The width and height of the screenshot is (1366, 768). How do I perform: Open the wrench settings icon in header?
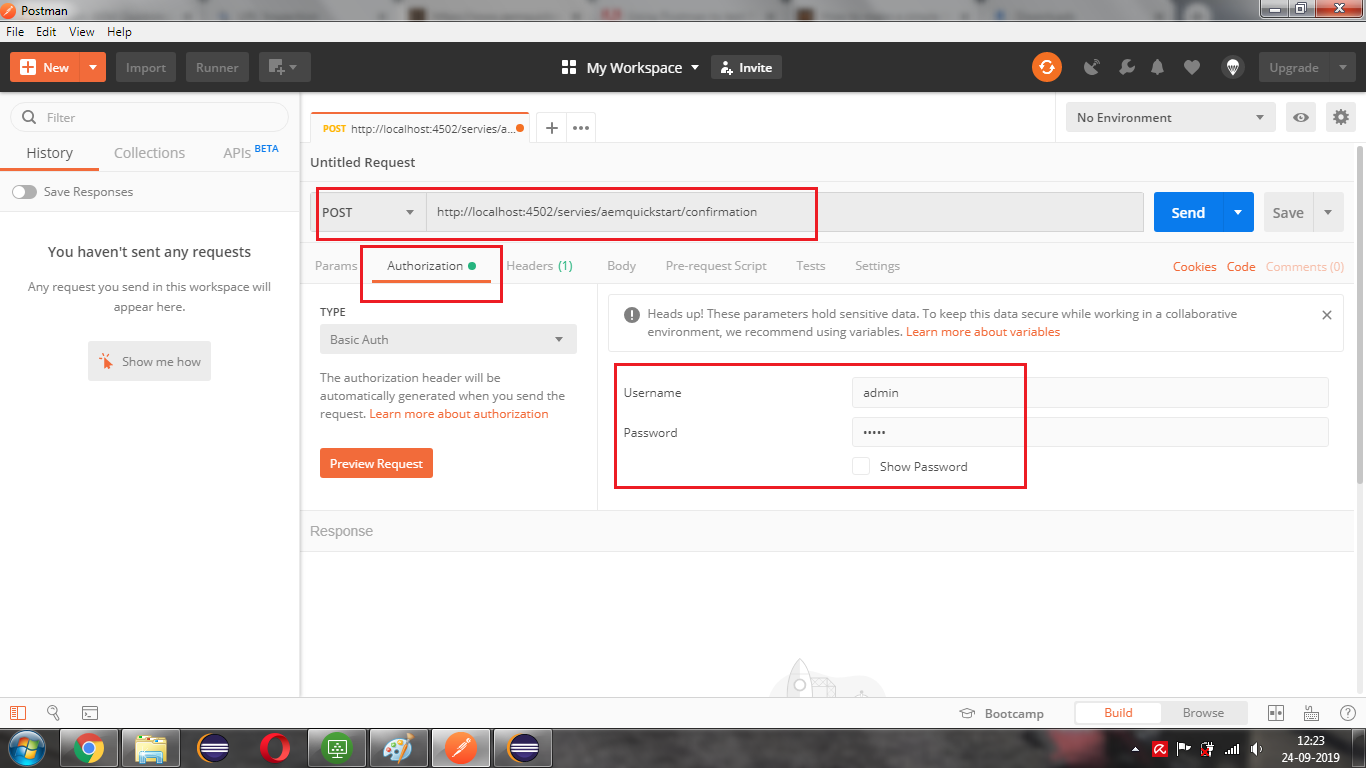1126,67
